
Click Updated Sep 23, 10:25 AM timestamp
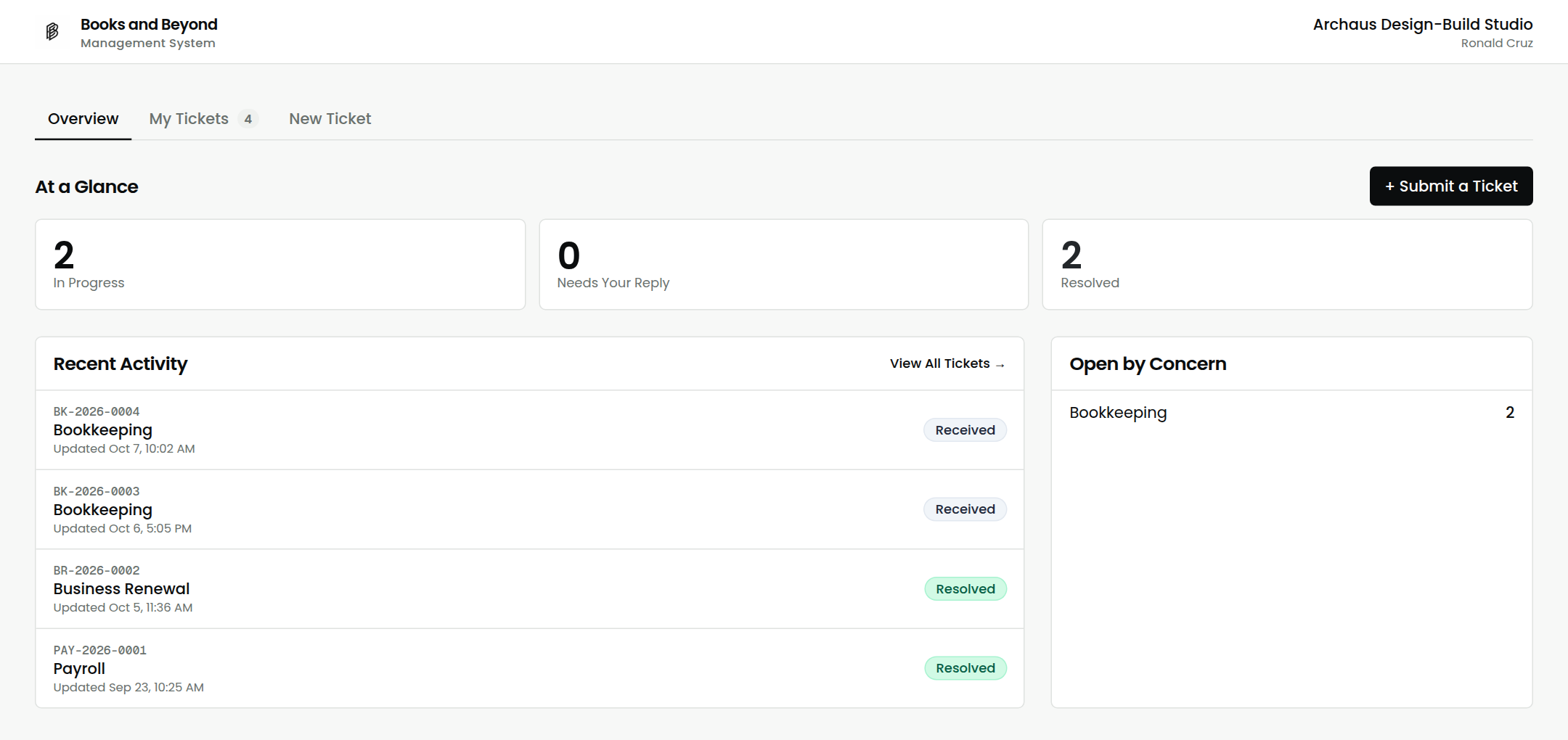coord(128,688)
